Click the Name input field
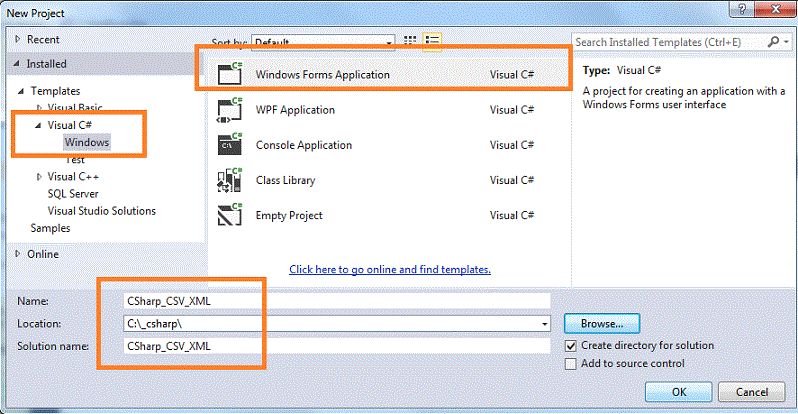This screenshot has width=798, height=414. coord(336,301)
